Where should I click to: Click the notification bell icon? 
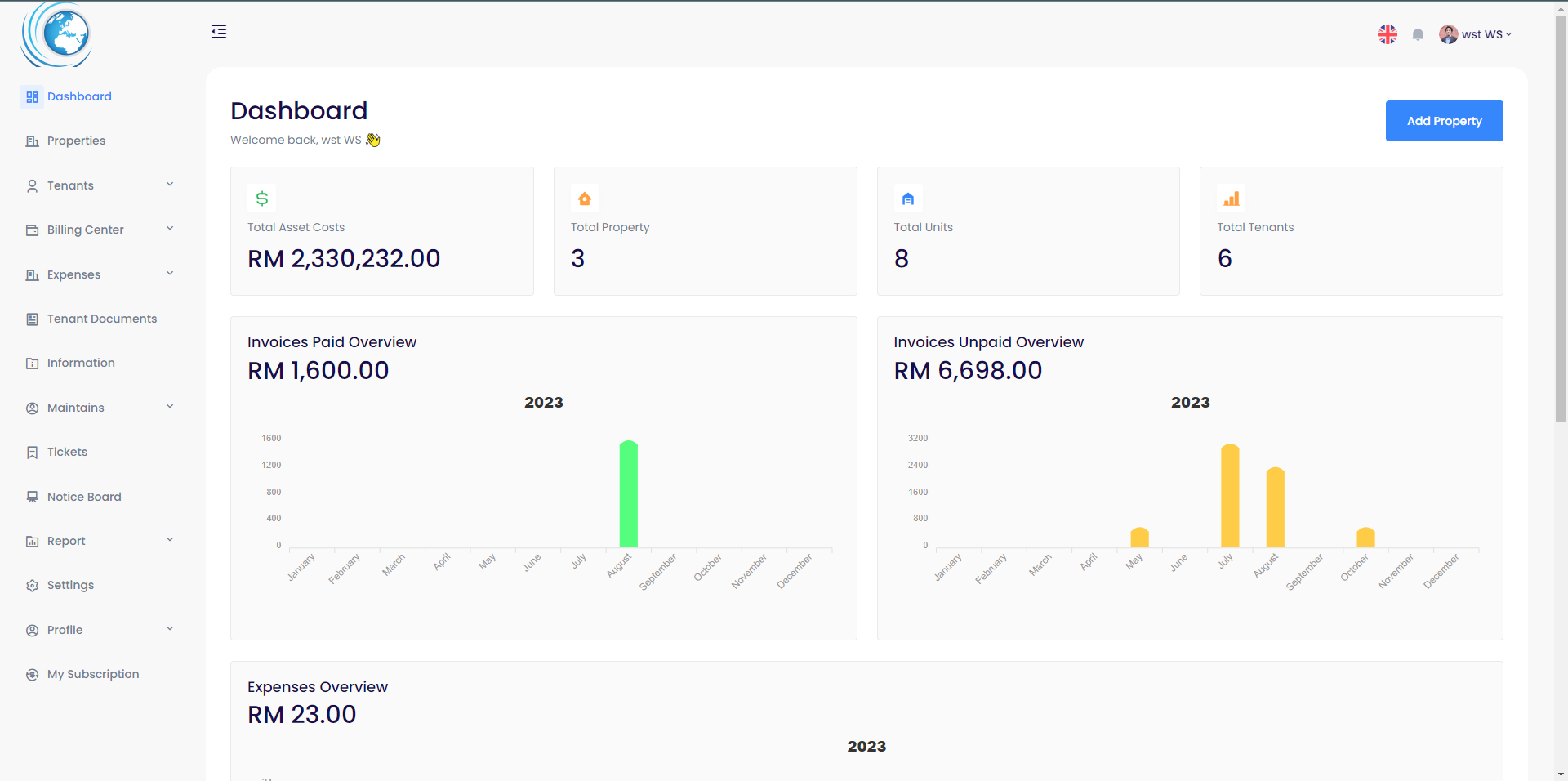(1418, 34)
